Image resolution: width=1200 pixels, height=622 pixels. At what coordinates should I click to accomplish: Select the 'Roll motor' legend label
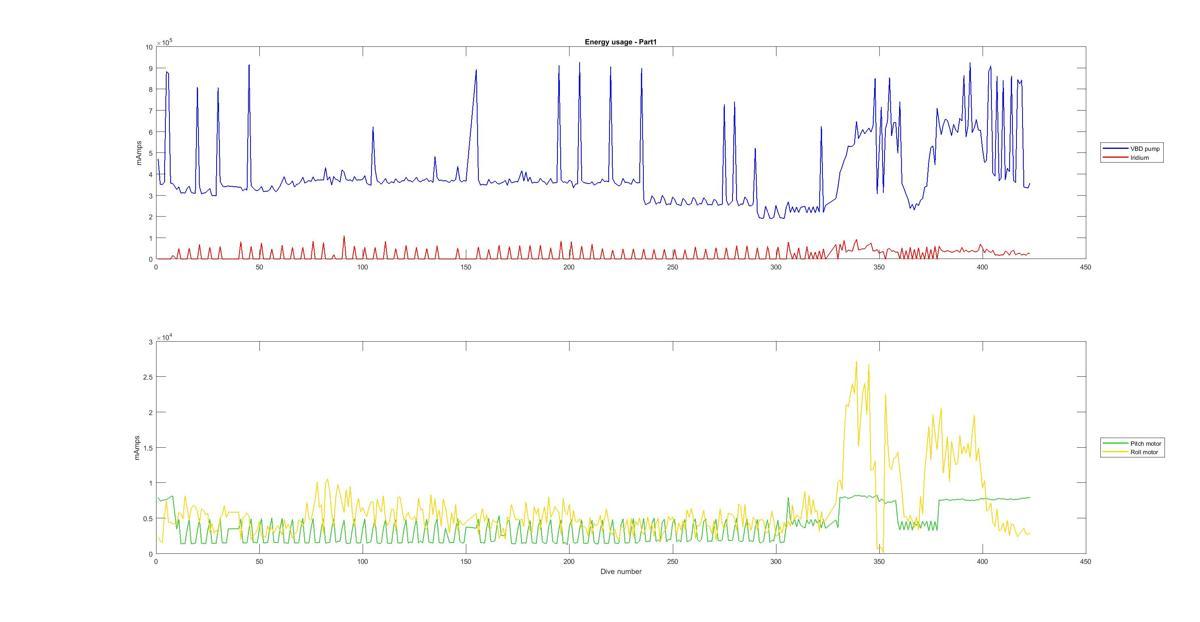click(x=1145, y=452)
